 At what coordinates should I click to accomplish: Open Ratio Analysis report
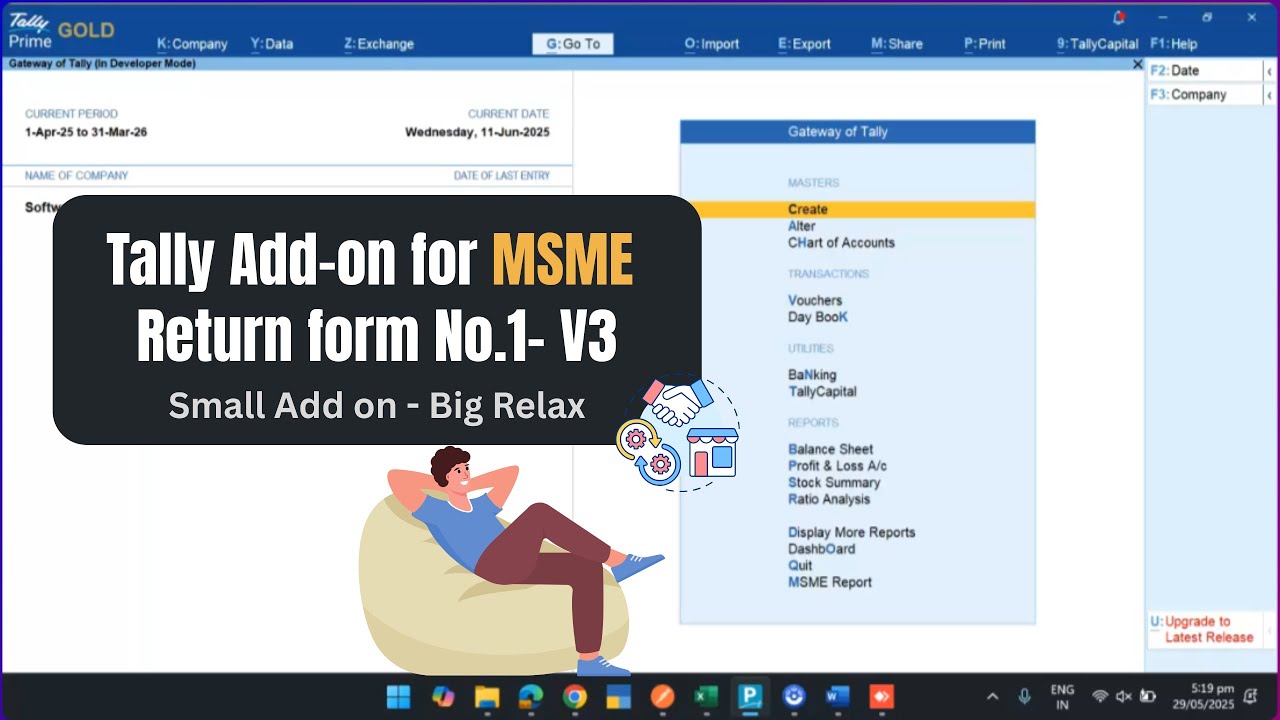829,499
